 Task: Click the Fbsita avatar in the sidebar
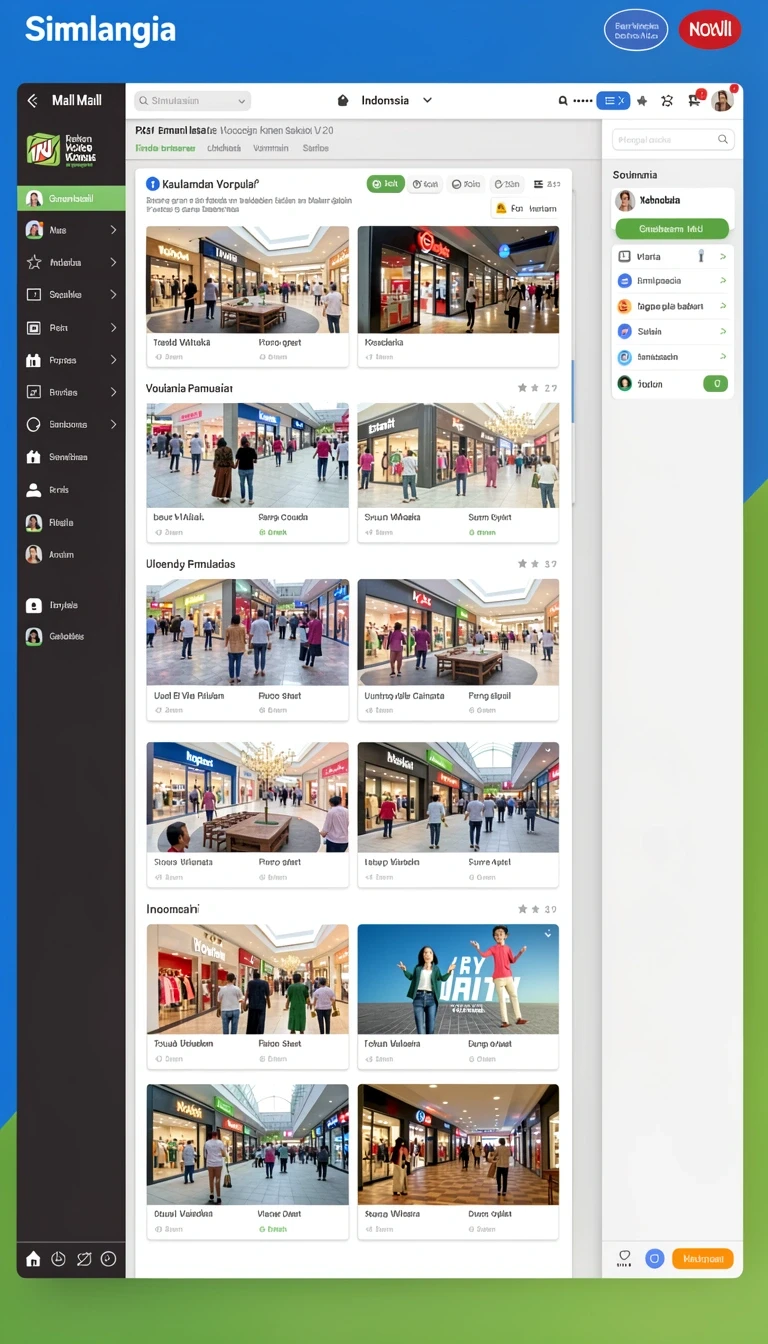pos(34,522)
